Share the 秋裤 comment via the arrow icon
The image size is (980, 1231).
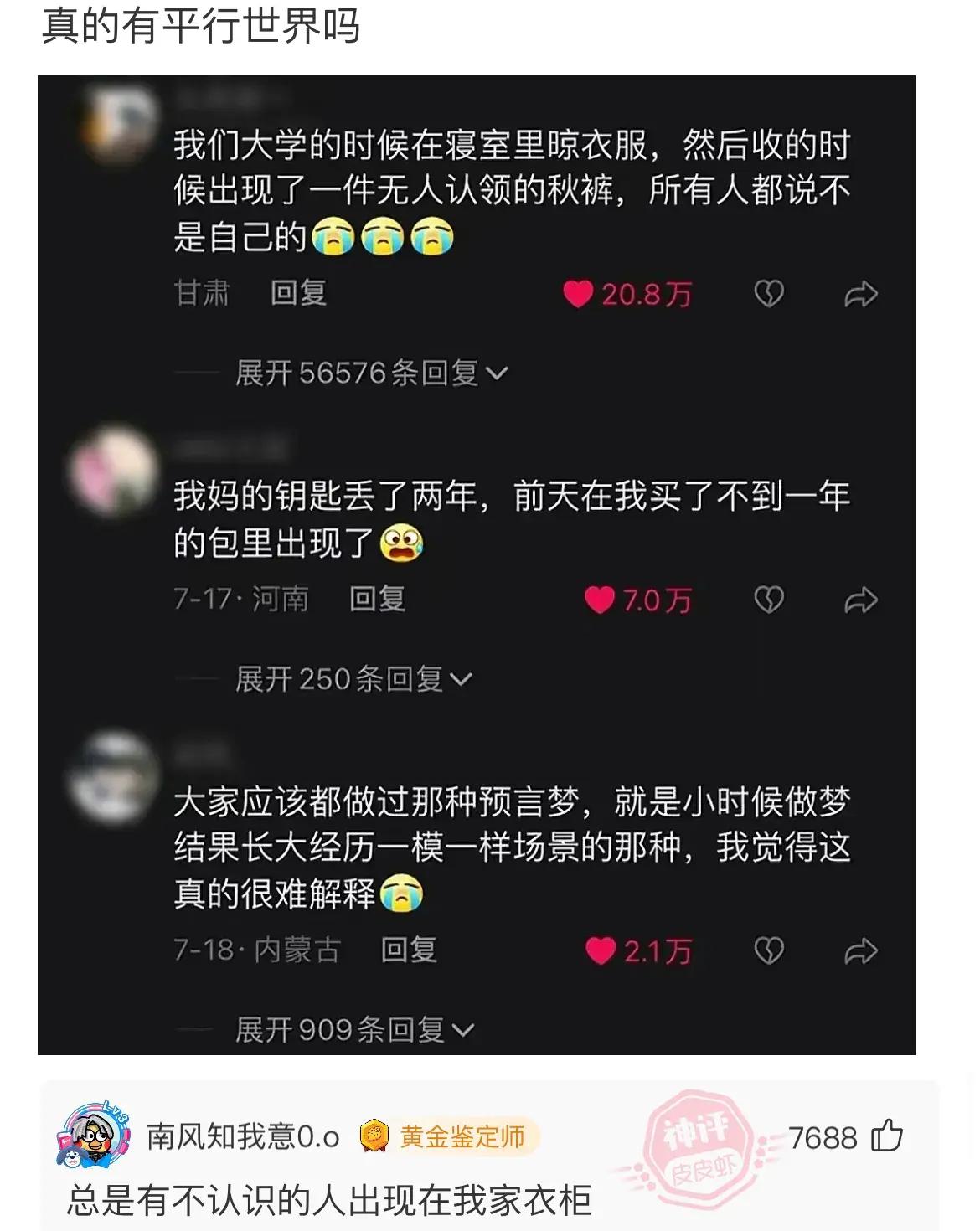[x=861, y=294]
